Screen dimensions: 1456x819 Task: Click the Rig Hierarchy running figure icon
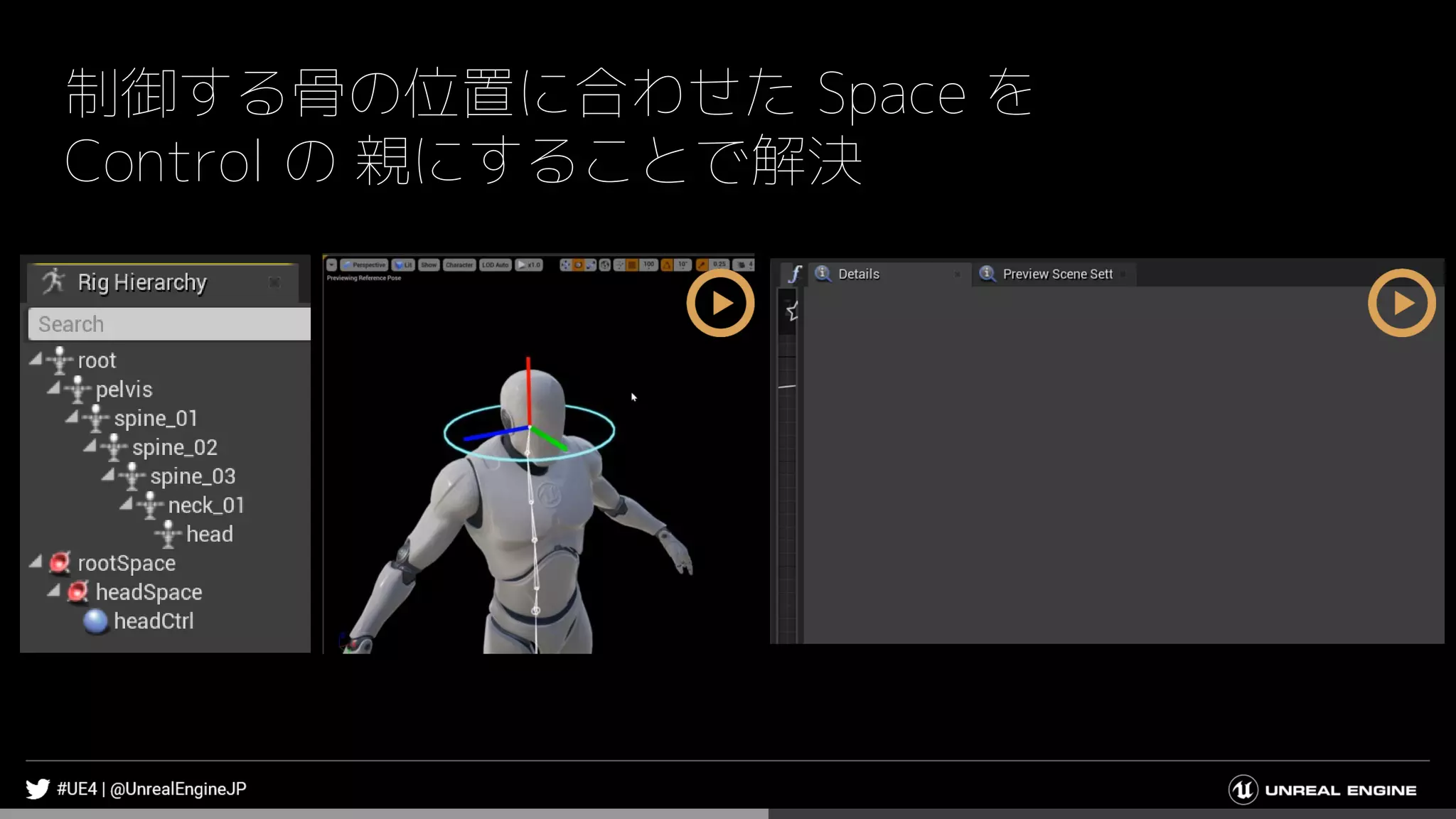[x=54, y=282]
